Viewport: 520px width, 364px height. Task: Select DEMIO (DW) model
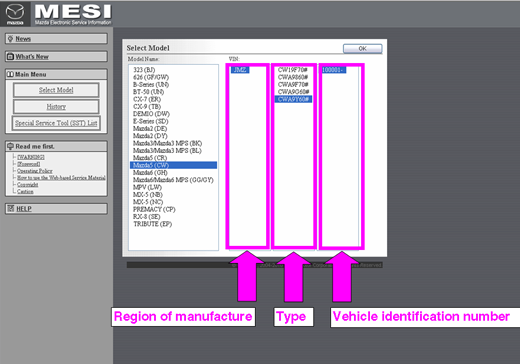tap(151, 114)
